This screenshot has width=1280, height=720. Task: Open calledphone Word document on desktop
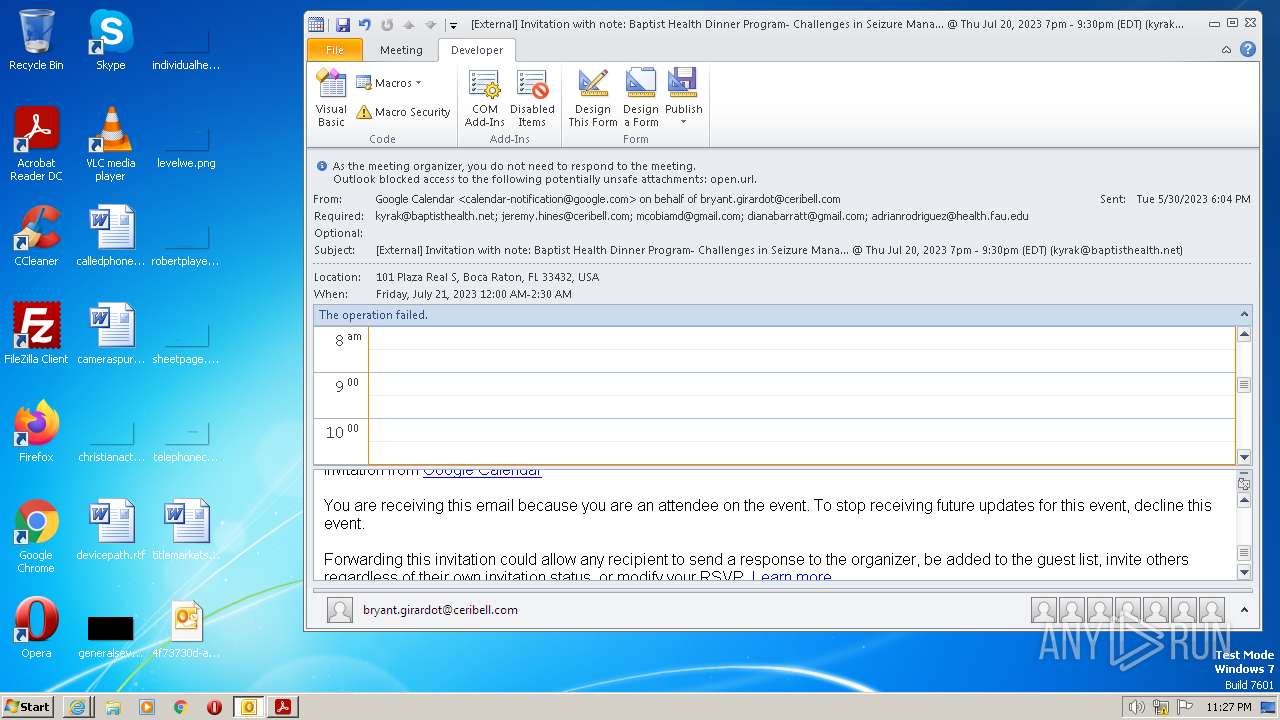click(x=110, y=236)
